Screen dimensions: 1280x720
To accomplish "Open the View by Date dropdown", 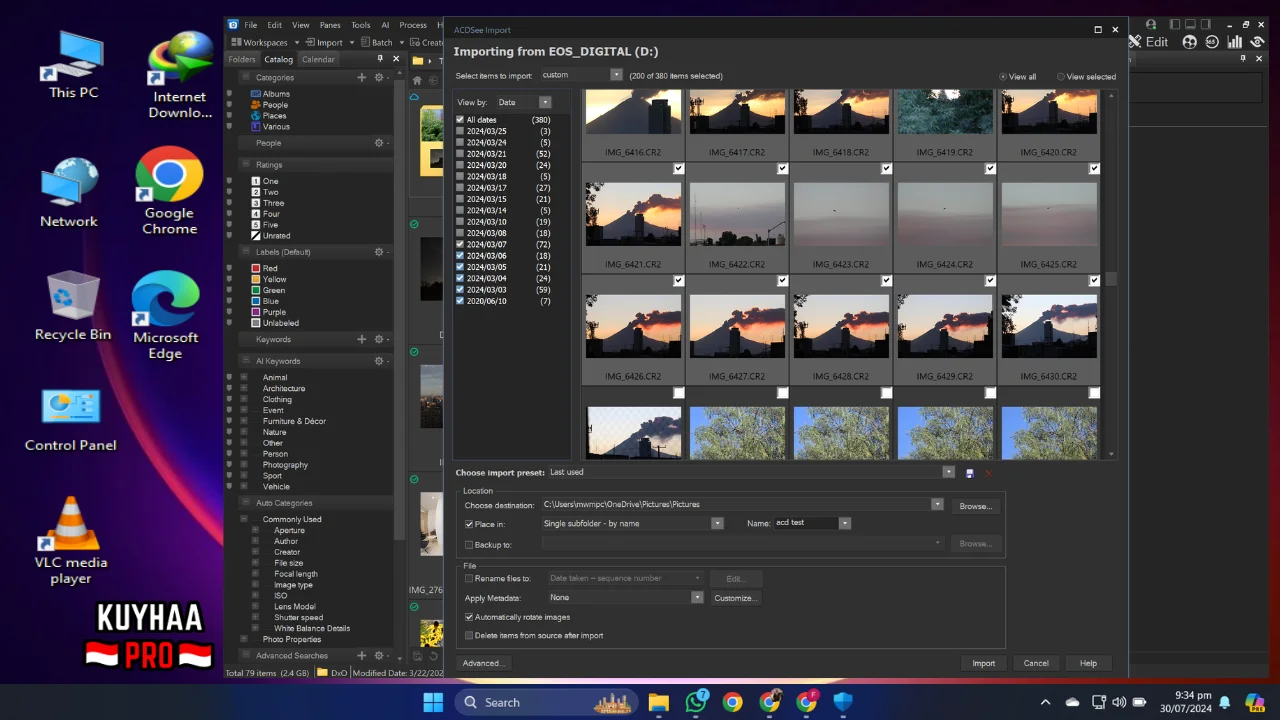I will (545, 102).
